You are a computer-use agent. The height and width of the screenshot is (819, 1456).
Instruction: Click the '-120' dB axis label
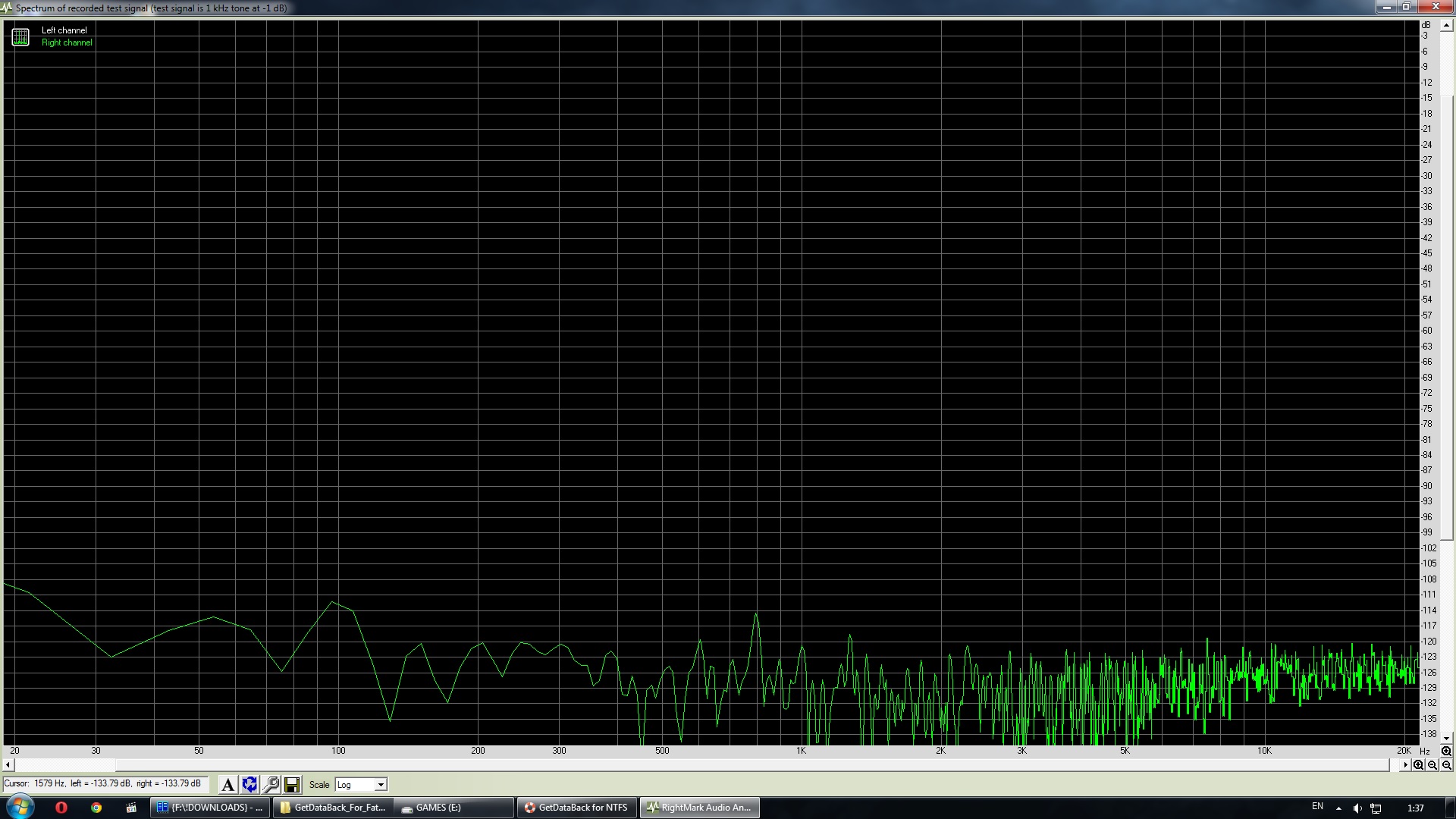(x=1429, y=642)
